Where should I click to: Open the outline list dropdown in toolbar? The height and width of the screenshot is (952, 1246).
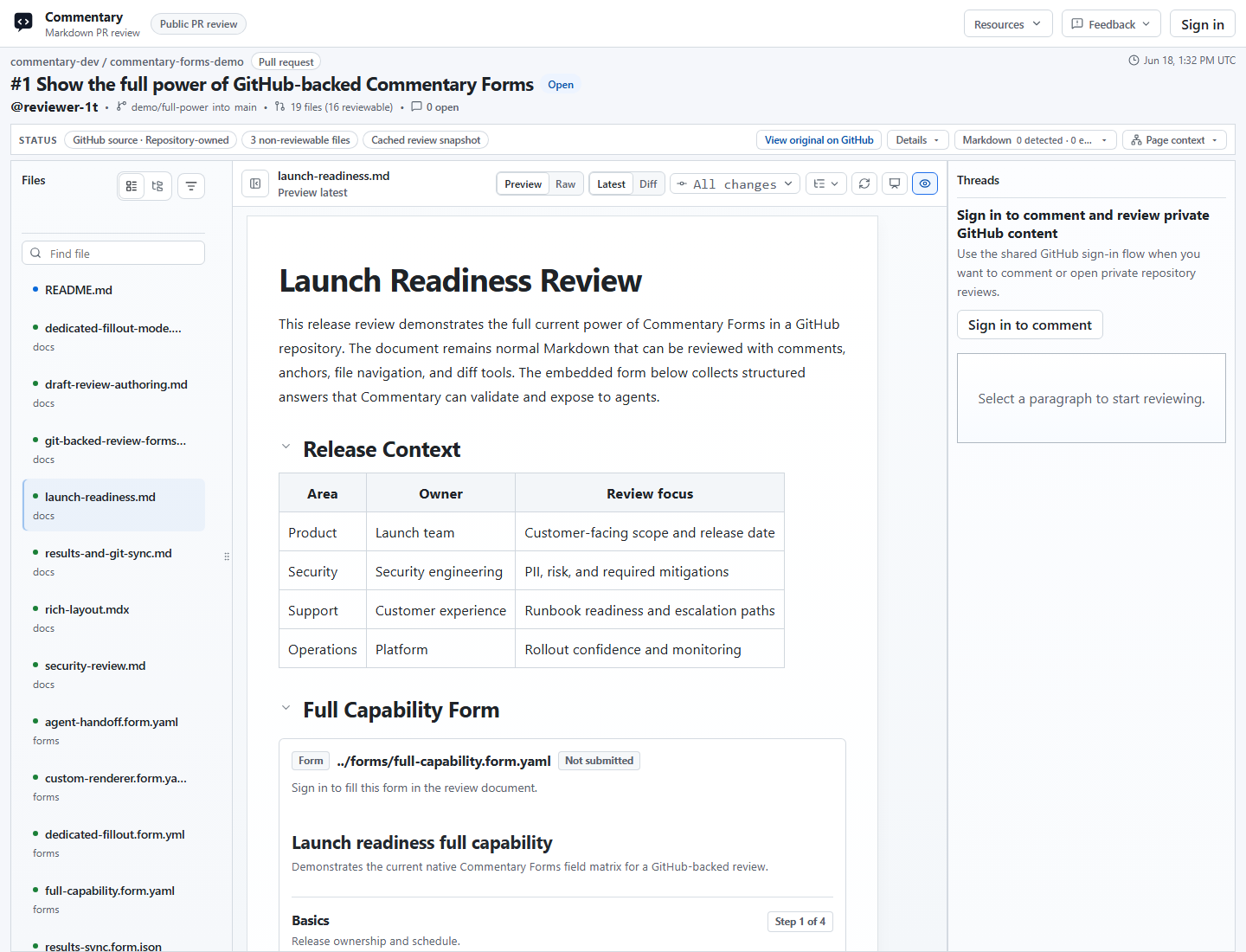point(826,183)
